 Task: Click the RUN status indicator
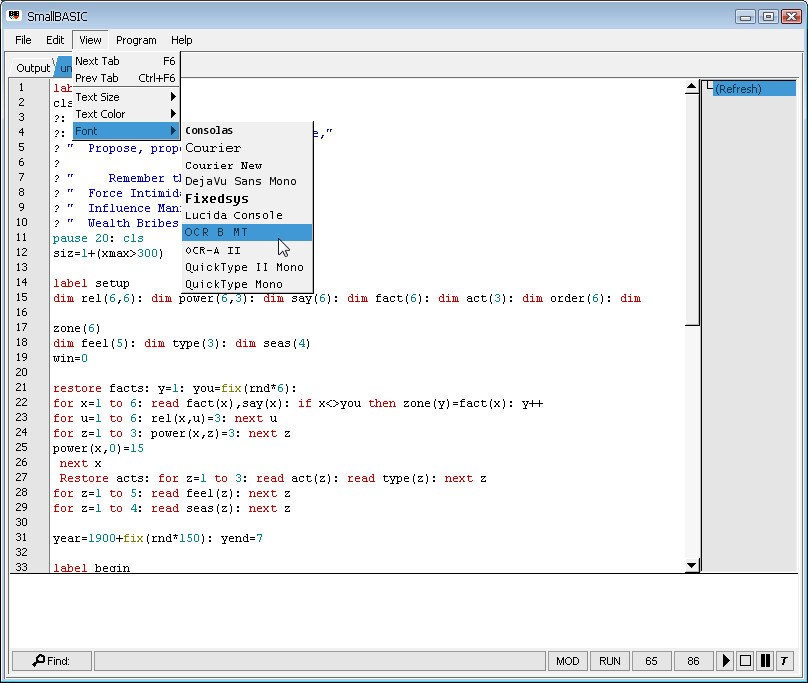pos(610,661)
